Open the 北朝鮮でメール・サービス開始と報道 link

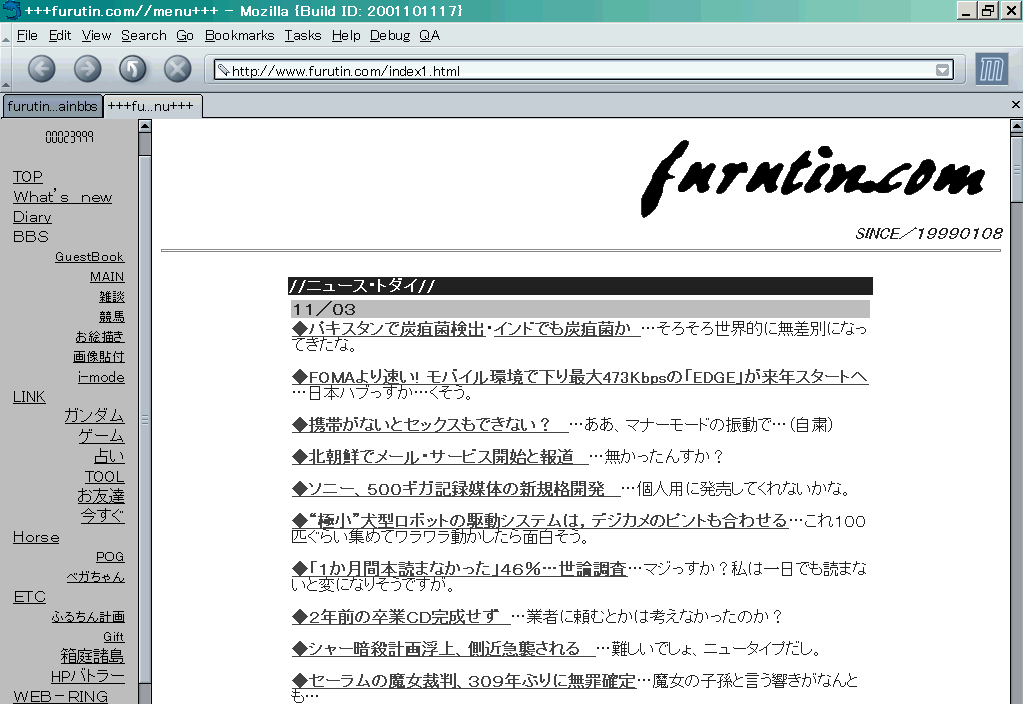440,457
